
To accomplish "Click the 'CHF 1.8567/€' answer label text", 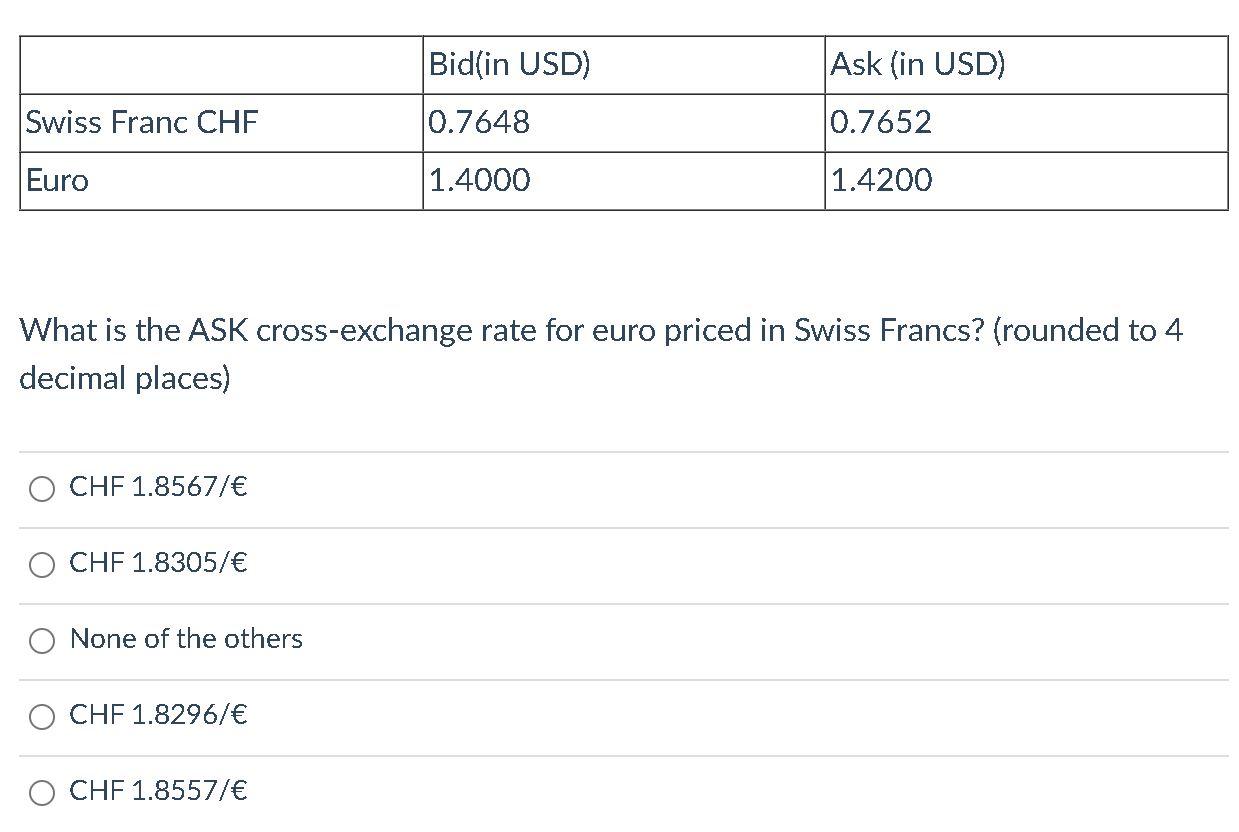I will 159,487.
